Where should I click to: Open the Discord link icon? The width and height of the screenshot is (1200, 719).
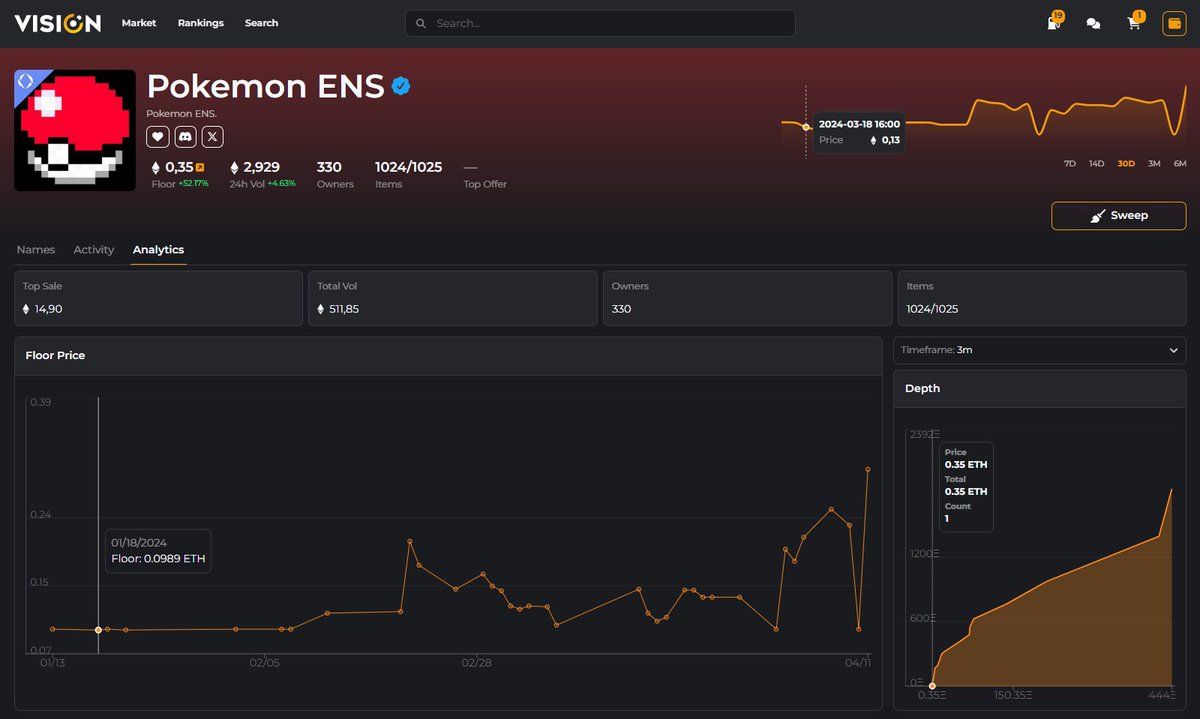click(185, 136)
